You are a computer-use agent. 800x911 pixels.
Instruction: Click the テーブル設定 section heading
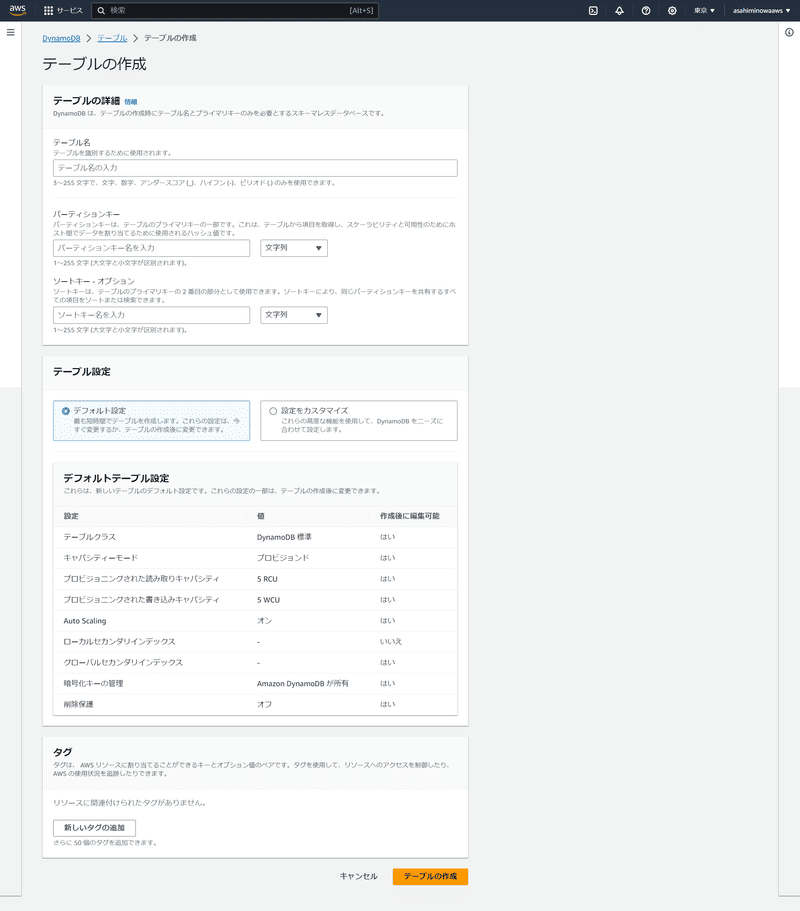click(82, 371)
